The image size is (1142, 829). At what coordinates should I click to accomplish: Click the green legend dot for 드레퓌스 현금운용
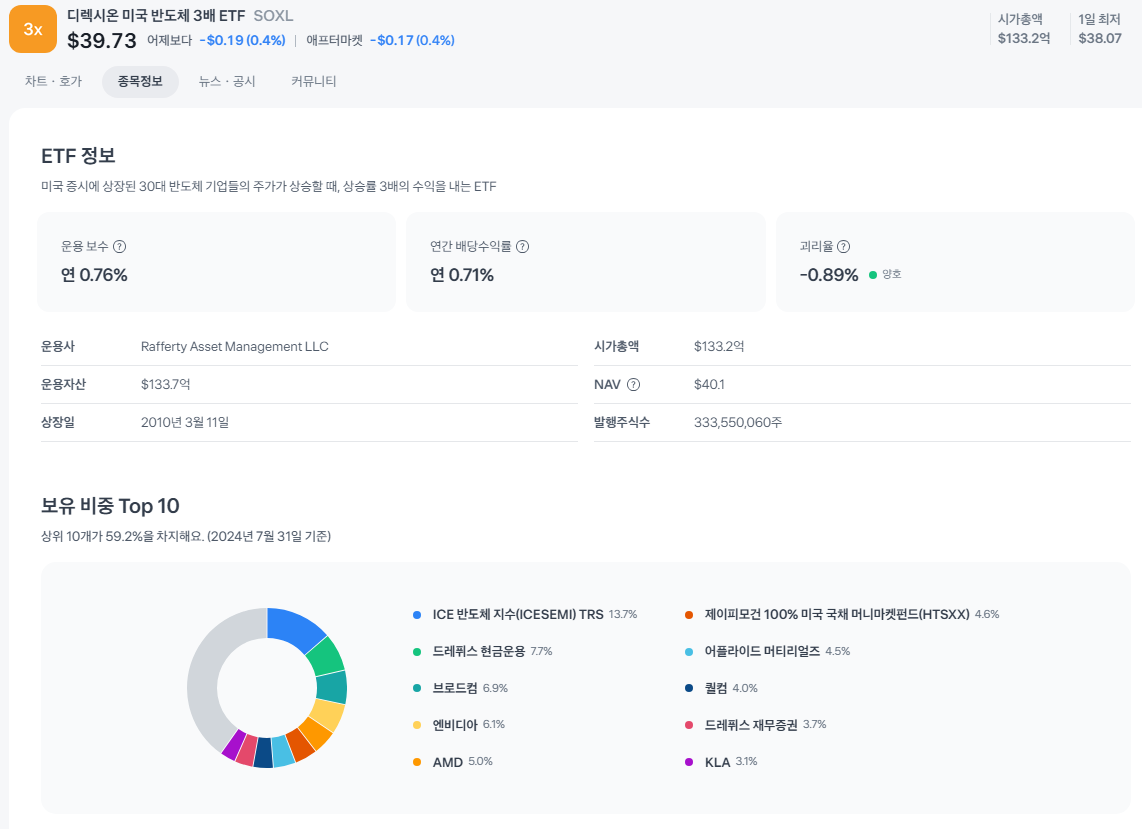[417, 652]
